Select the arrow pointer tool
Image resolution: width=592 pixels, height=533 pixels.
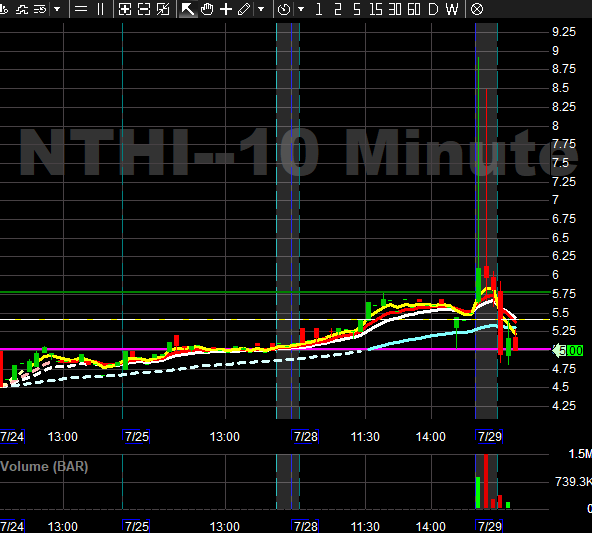click(188, 9)
